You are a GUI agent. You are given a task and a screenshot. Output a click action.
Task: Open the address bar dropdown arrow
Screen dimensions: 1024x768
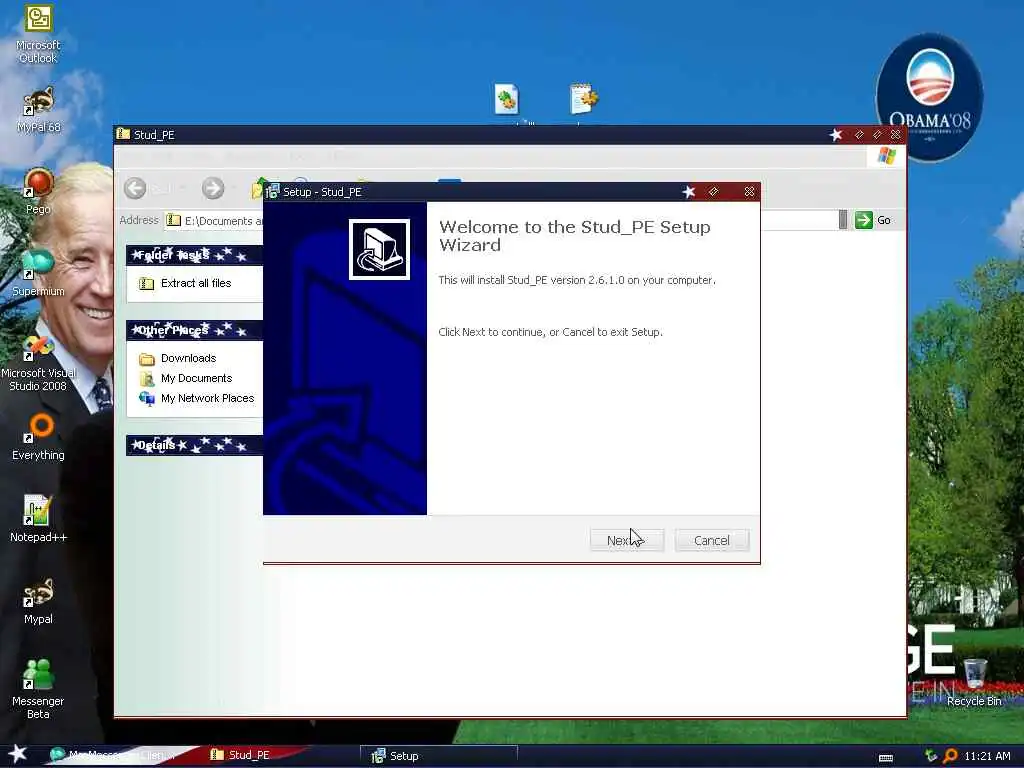point(843,220)
